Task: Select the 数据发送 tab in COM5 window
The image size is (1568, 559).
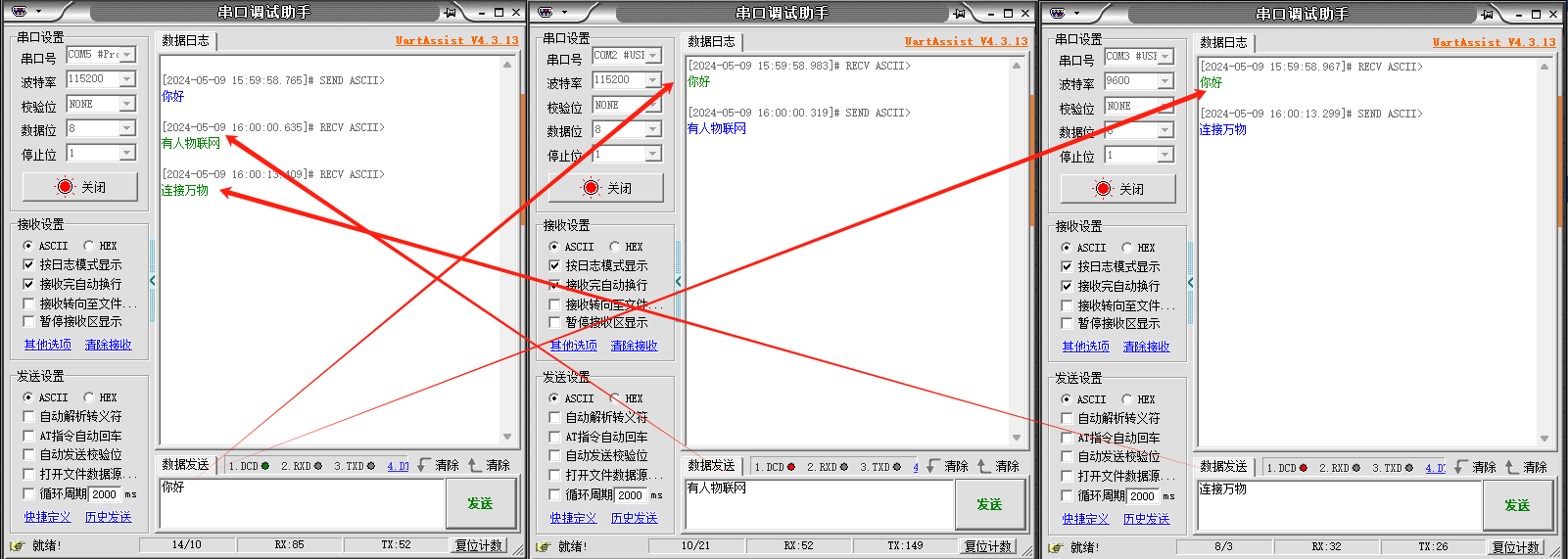Action: (x=186, y=465)
